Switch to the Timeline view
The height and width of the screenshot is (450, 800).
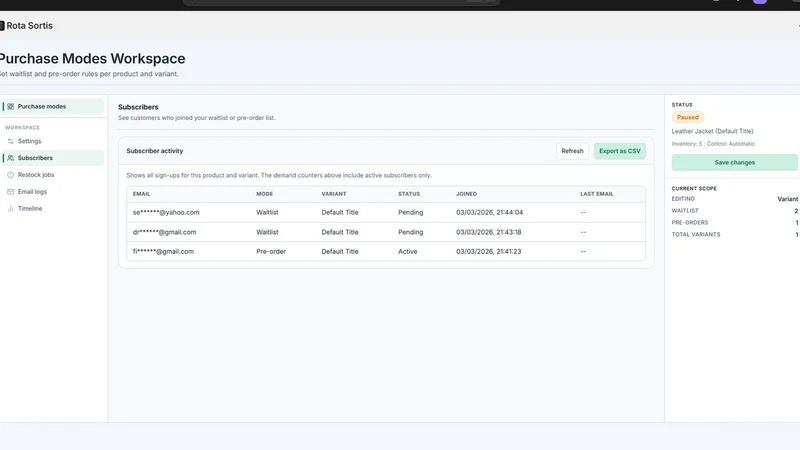[x=53, y=209]
